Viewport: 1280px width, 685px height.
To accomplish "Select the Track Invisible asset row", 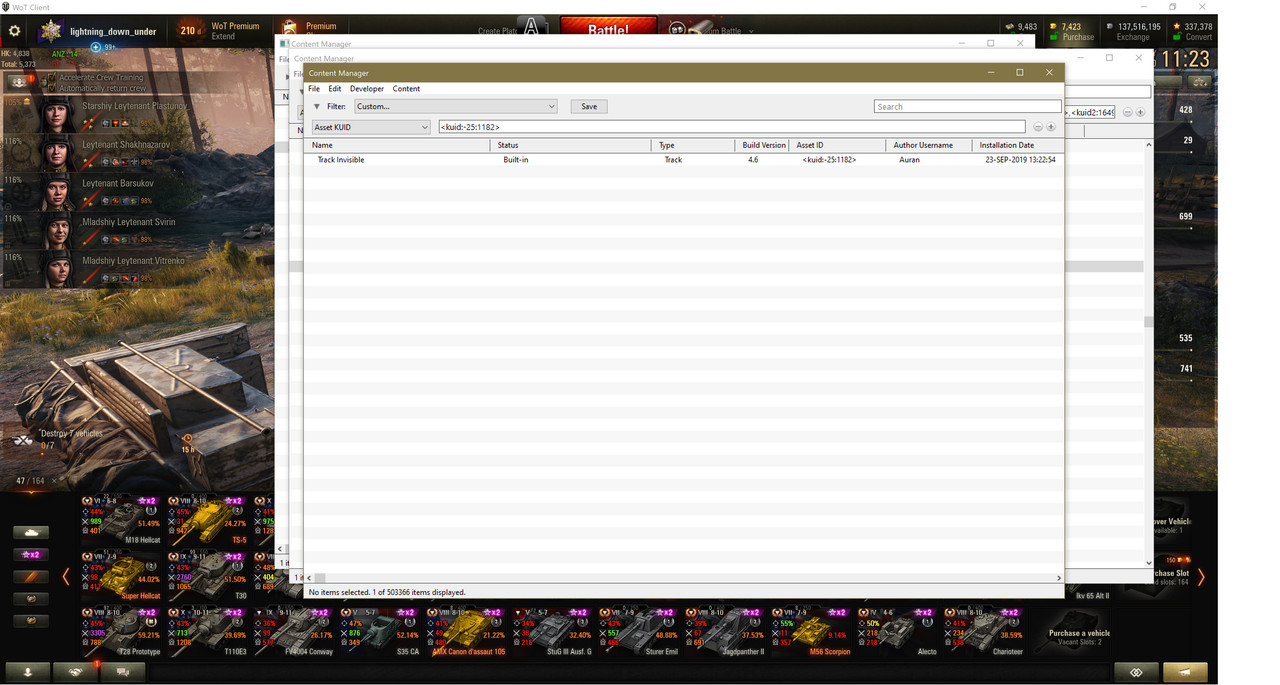I will 683,160.
